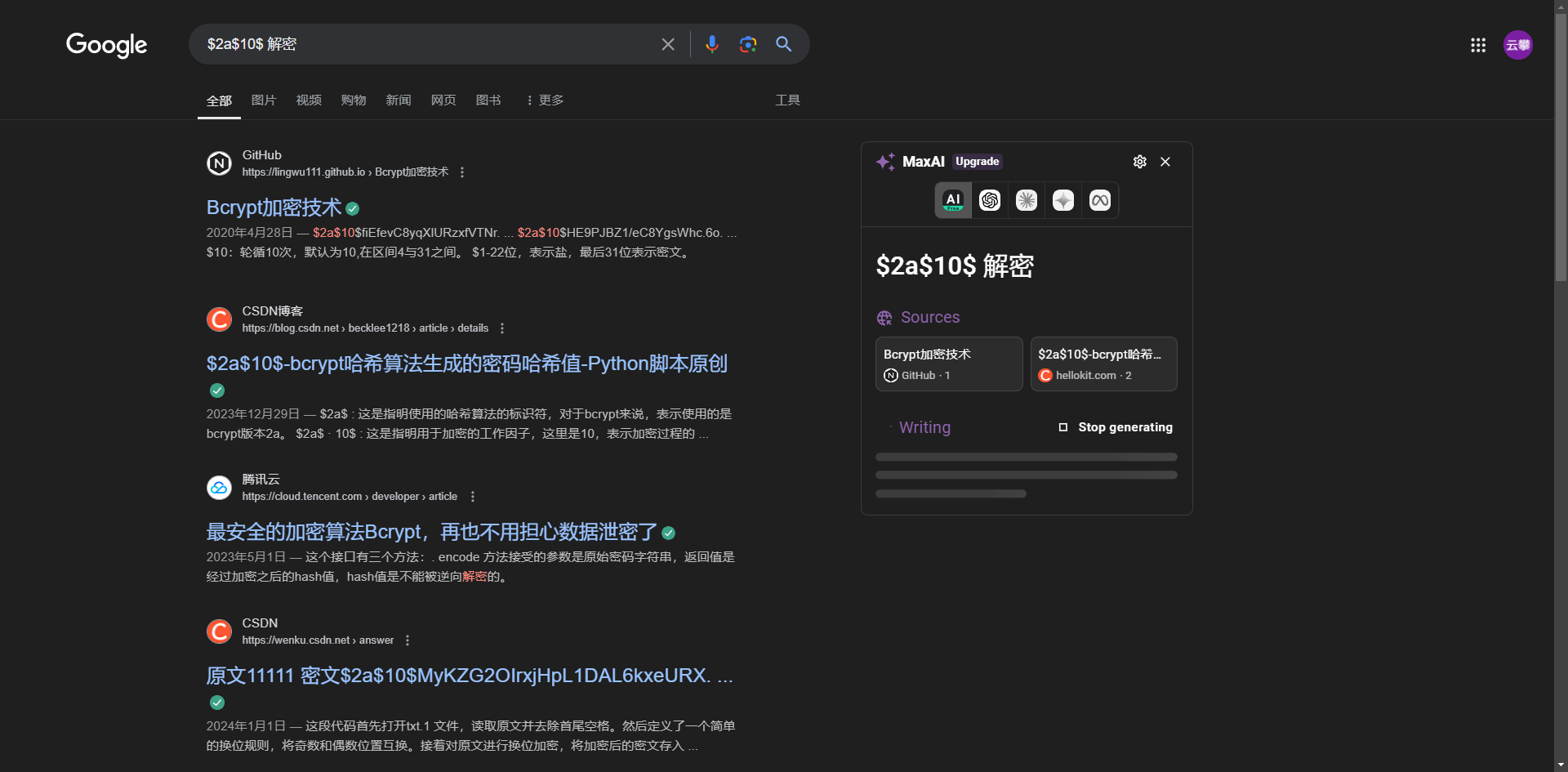Open 原文11111 密文 result link

click(470, 676)
